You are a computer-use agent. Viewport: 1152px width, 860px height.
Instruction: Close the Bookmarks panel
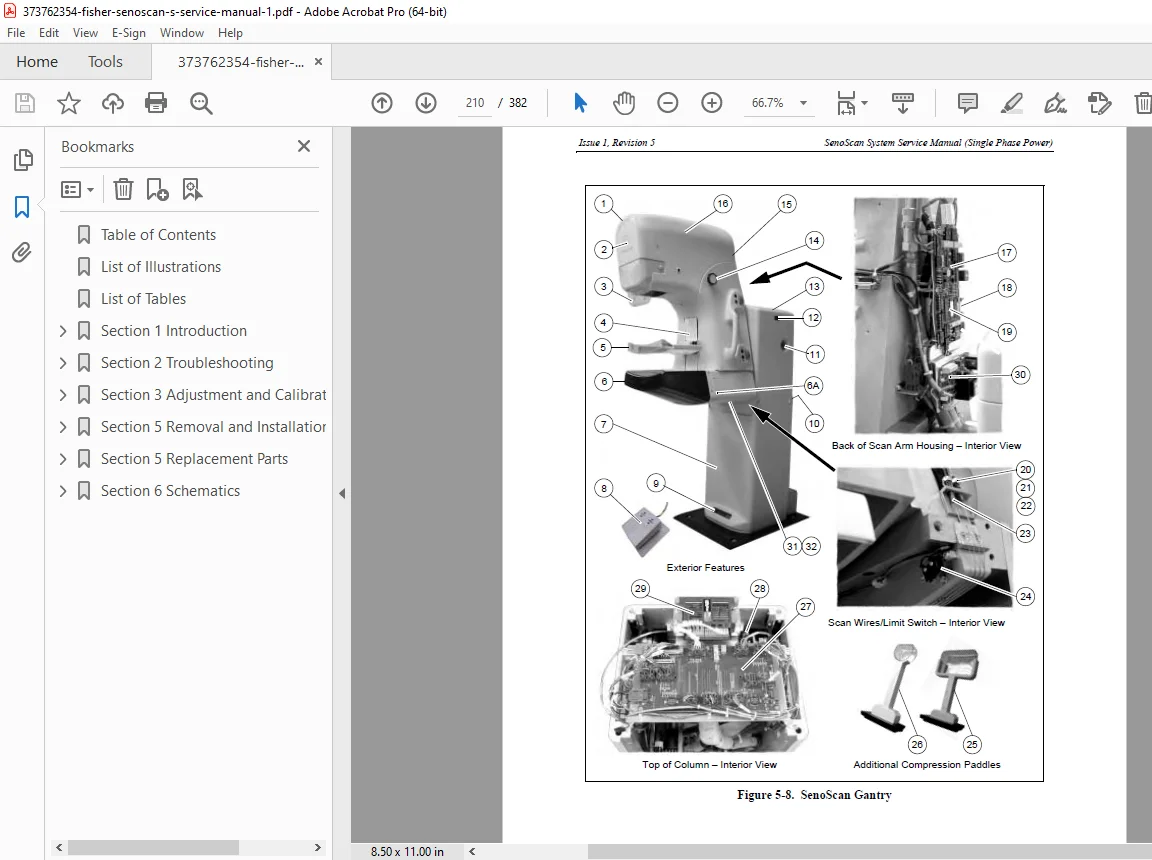pyautogui.click(x=304, y=146)
